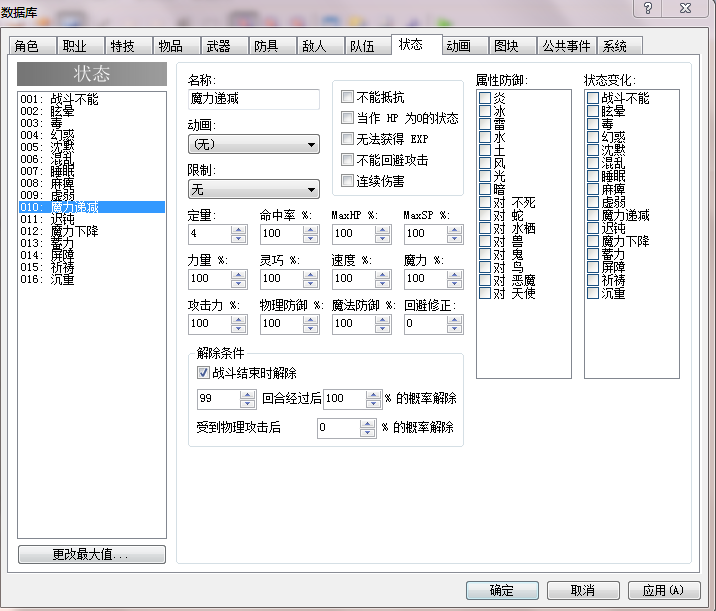Viewport: 716px width, 611px height.
Task: Open the 系统 tab
Action: (620, 46)
